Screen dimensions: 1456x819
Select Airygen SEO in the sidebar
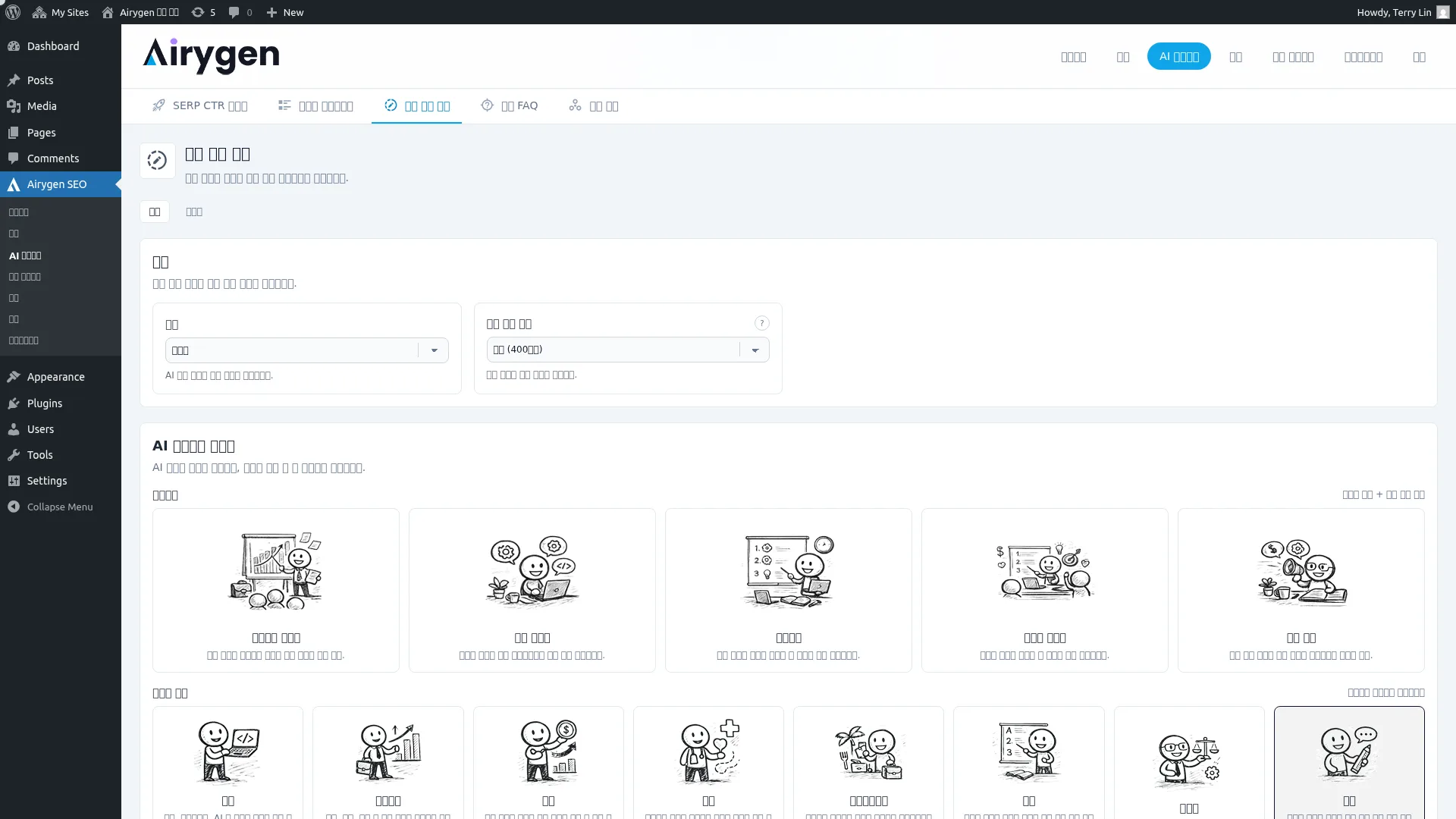pos(61,184)
